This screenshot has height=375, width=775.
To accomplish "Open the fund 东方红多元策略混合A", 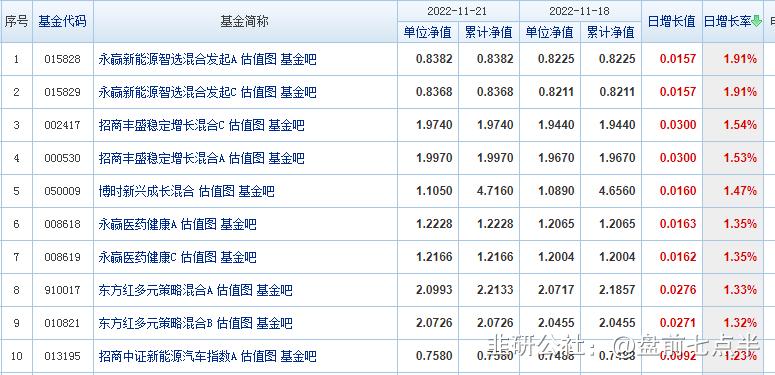I will [x=156, y=290].
